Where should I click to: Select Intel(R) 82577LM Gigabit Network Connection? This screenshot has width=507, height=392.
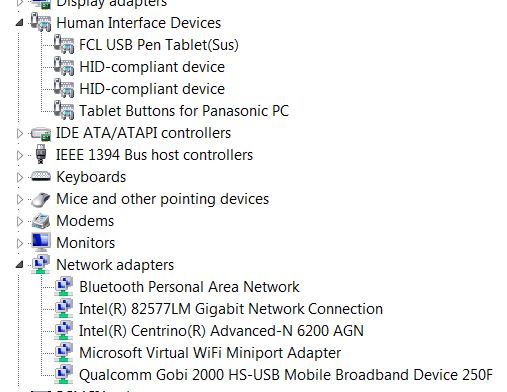coord(231,309)
